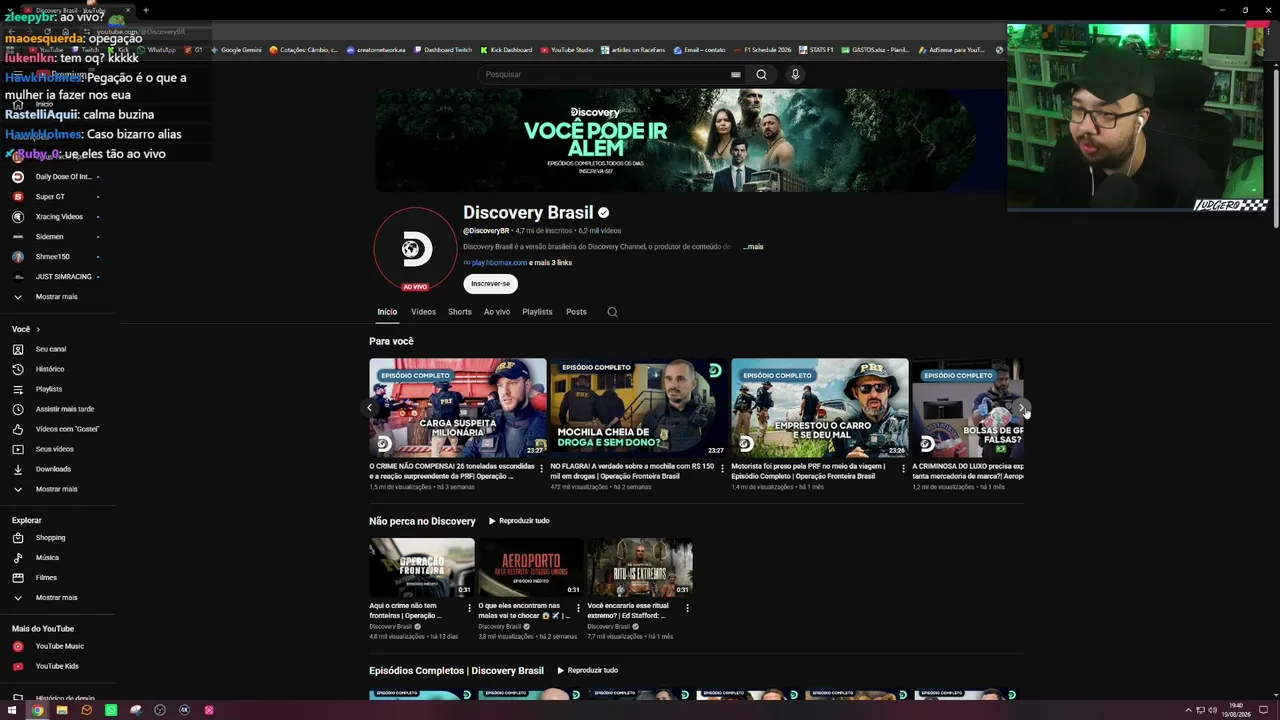Image resolution: width=1280 pixels, height=720 pixels.
Task: Open YouTube Music from sidebar
Action: (x=59, y=646)
